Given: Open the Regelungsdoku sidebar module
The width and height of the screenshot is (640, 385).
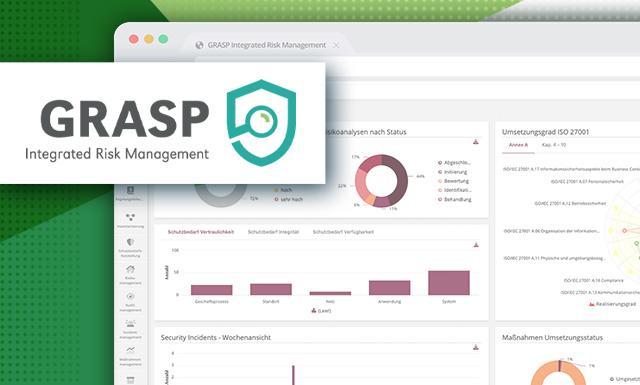Looking at the screenshot, I should (x=130, y=194).
